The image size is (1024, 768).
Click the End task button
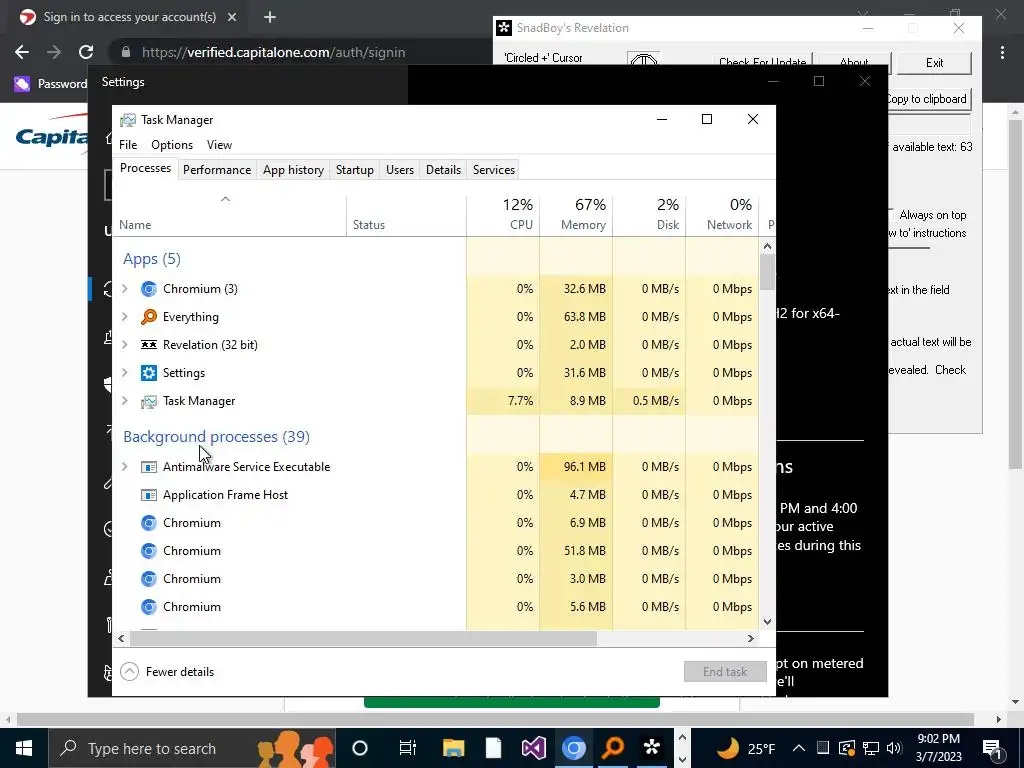[x=725, y=671]
